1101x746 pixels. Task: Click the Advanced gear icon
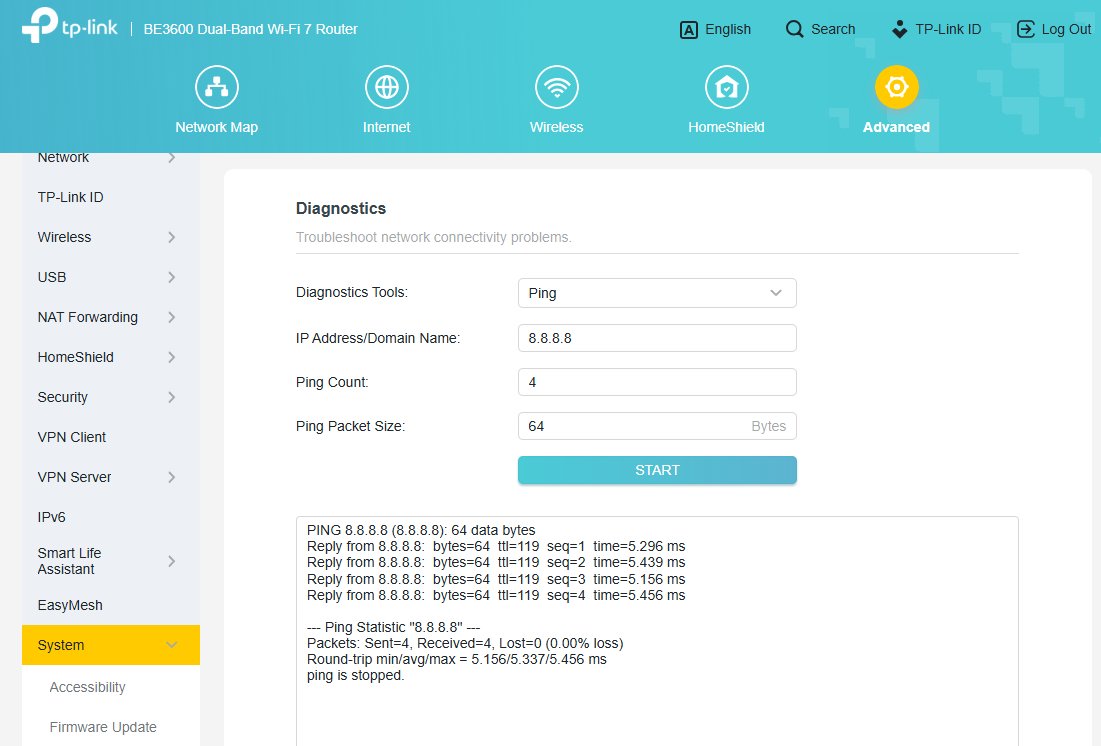tap(896, 88)
